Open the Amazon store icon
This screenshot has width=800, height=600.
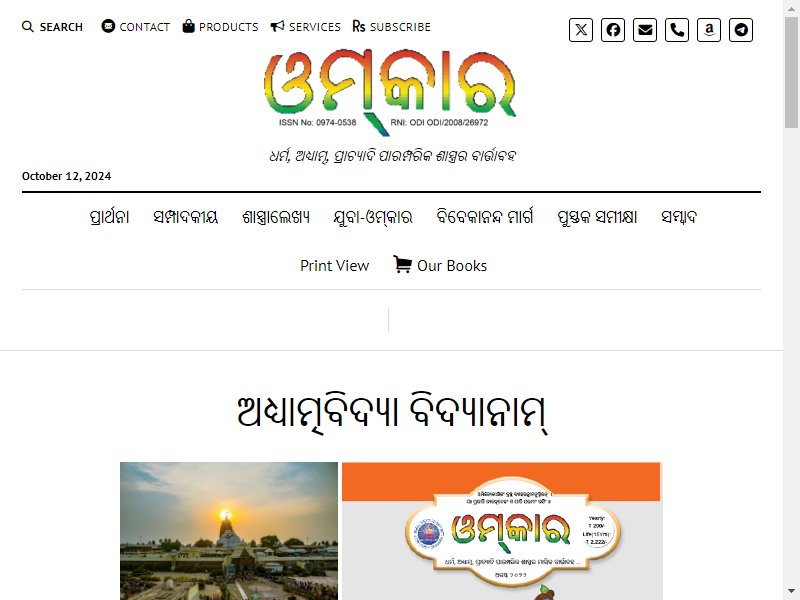click(709, 30)
